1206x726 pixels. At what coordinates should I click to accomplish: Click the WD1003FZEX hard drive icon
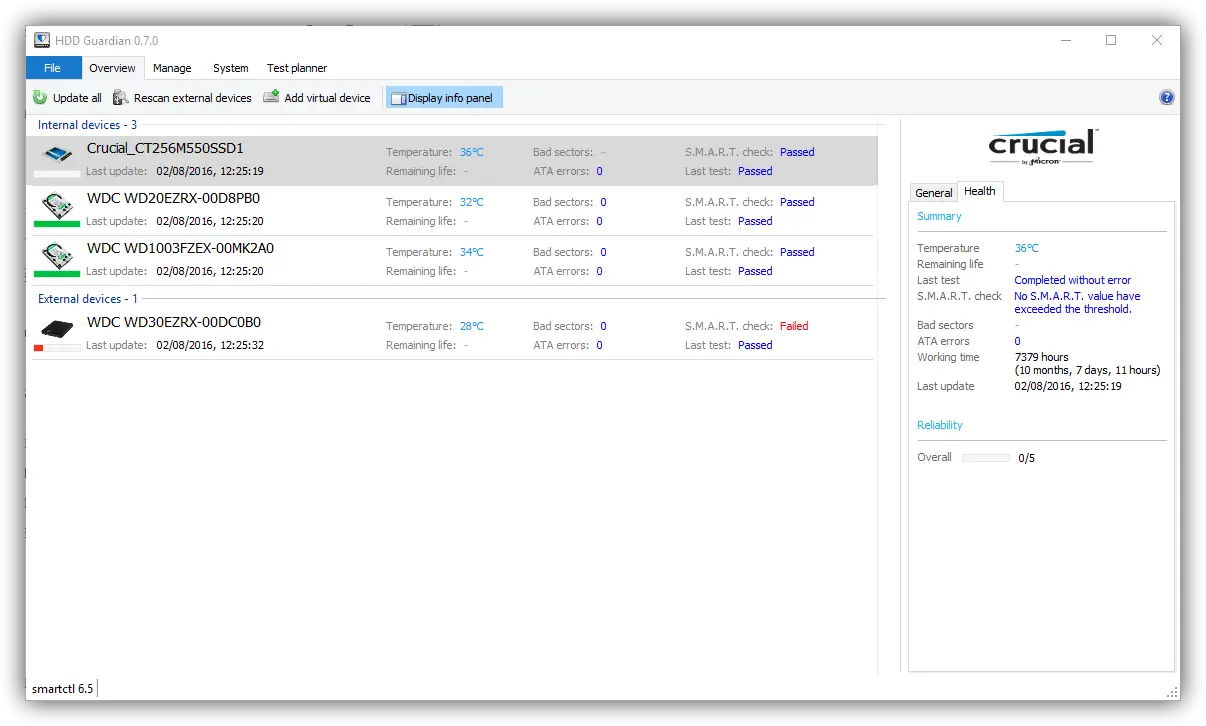(x=58, y=256)
